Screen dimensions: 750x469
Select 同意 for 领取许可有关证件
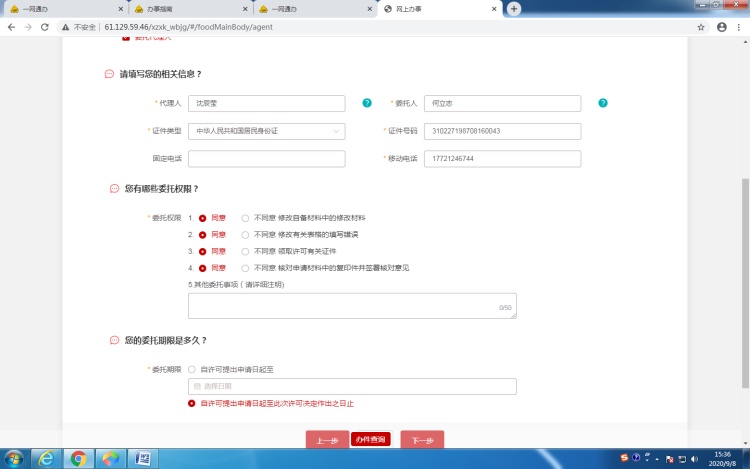click(203, 251)
